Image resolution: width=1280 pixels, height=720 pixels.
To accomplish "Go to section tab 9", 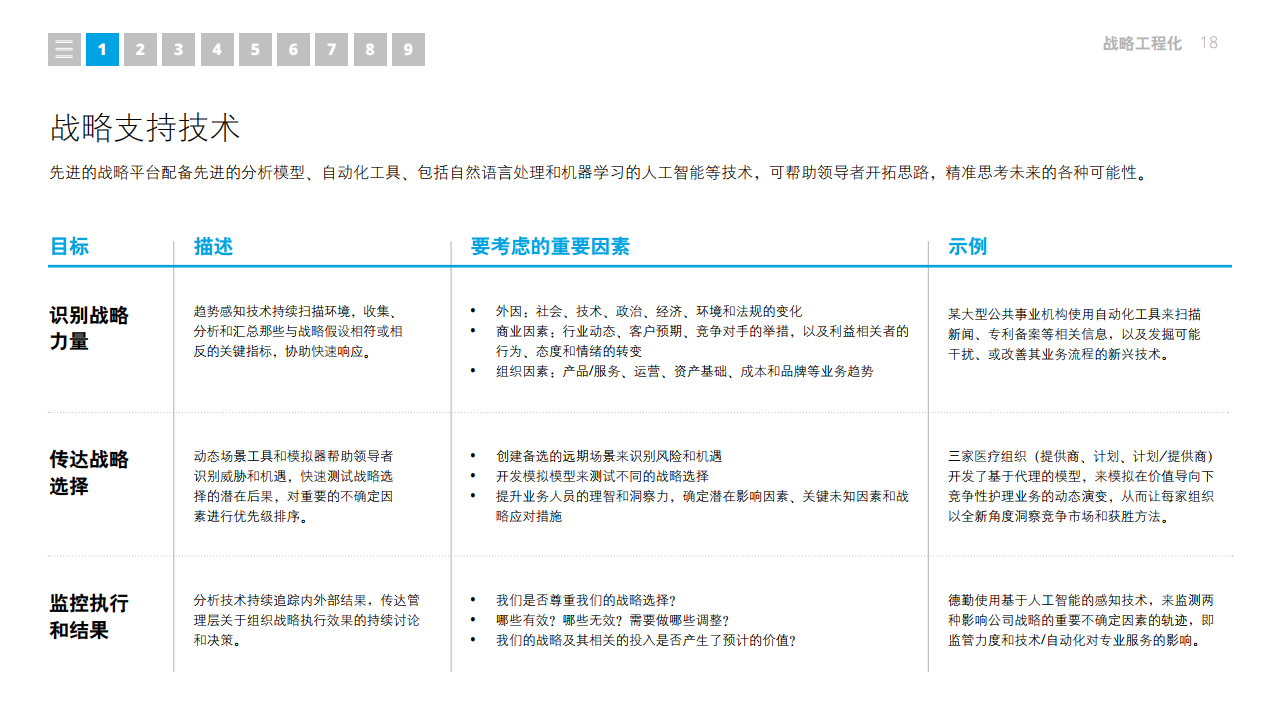I will click(x=408, y=49).
